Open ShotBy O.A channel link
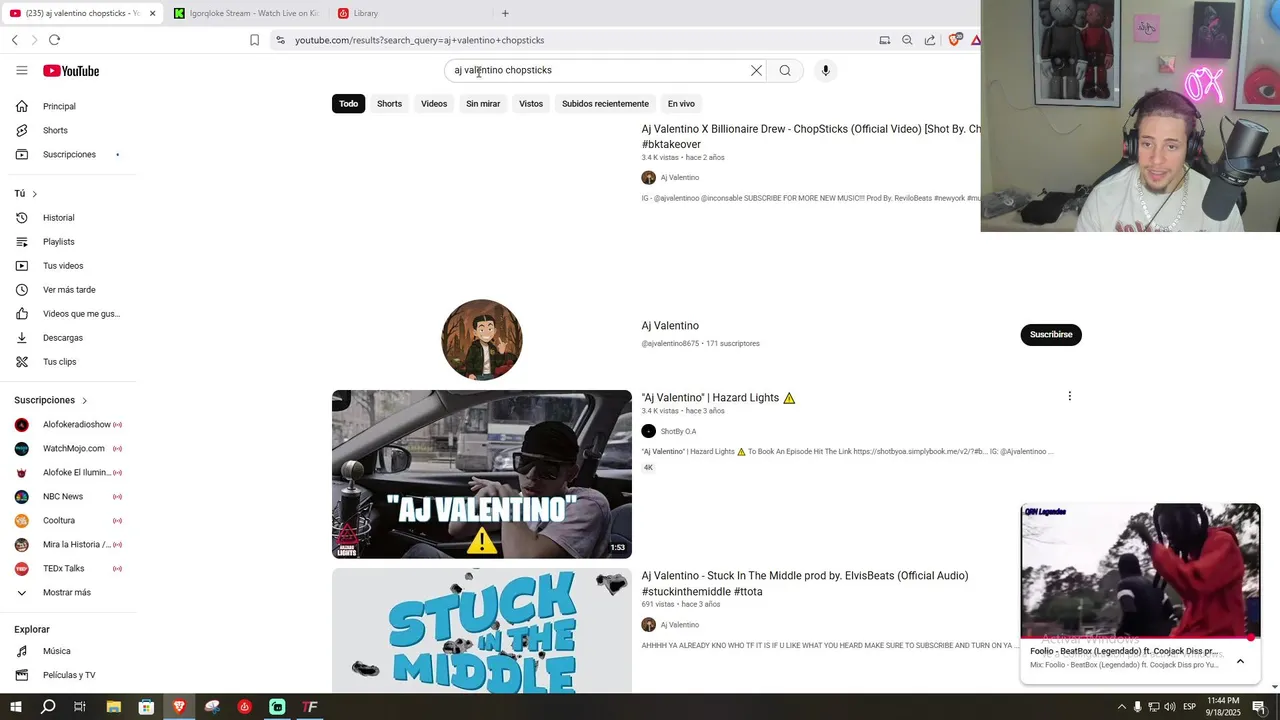 678,431
